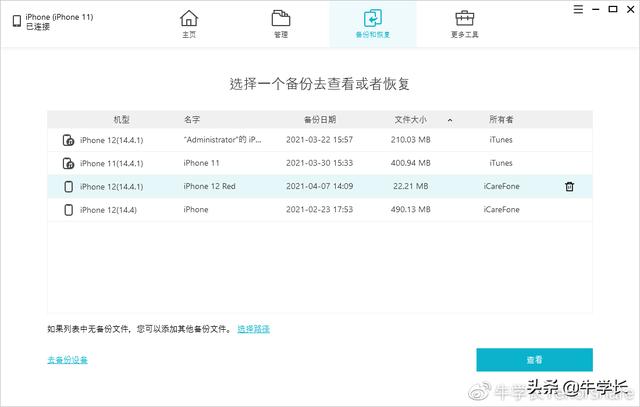The width and height of the screenshot is (640, 407).
Task: Click iTunes owner in the 400.94 MB row
Action: point(501,163)
